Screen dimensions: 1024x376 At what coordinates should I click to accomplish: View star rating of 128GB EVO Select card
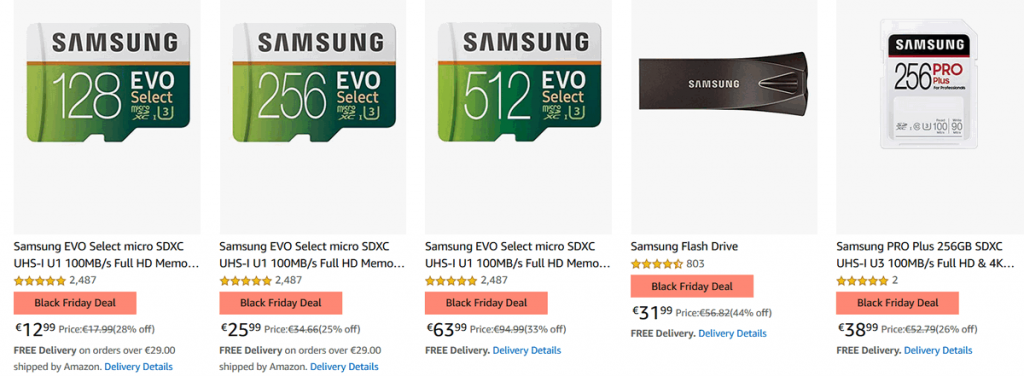tap(40, 281)
